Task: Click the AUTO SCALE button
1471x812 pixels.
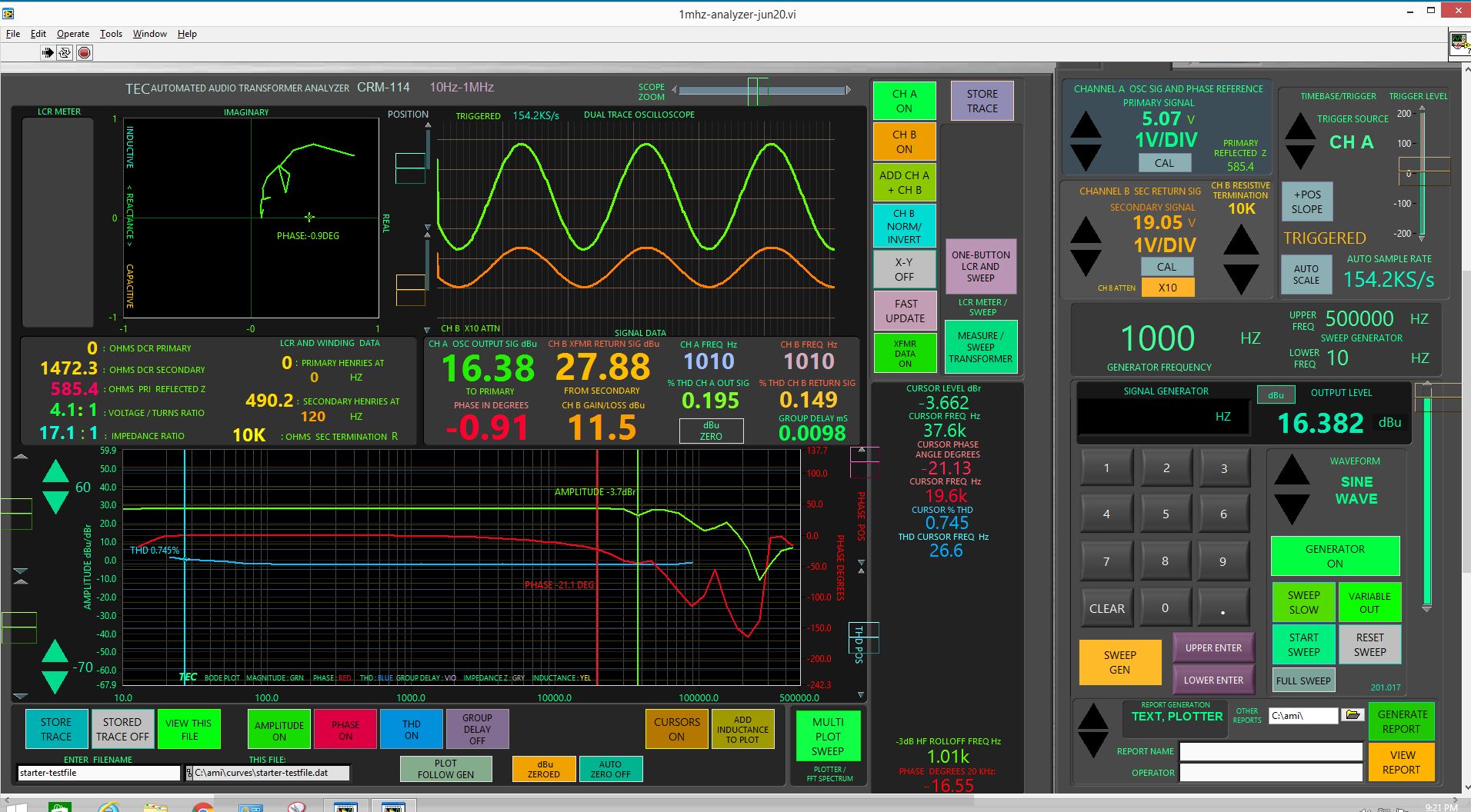Action: click(1306, 275)
